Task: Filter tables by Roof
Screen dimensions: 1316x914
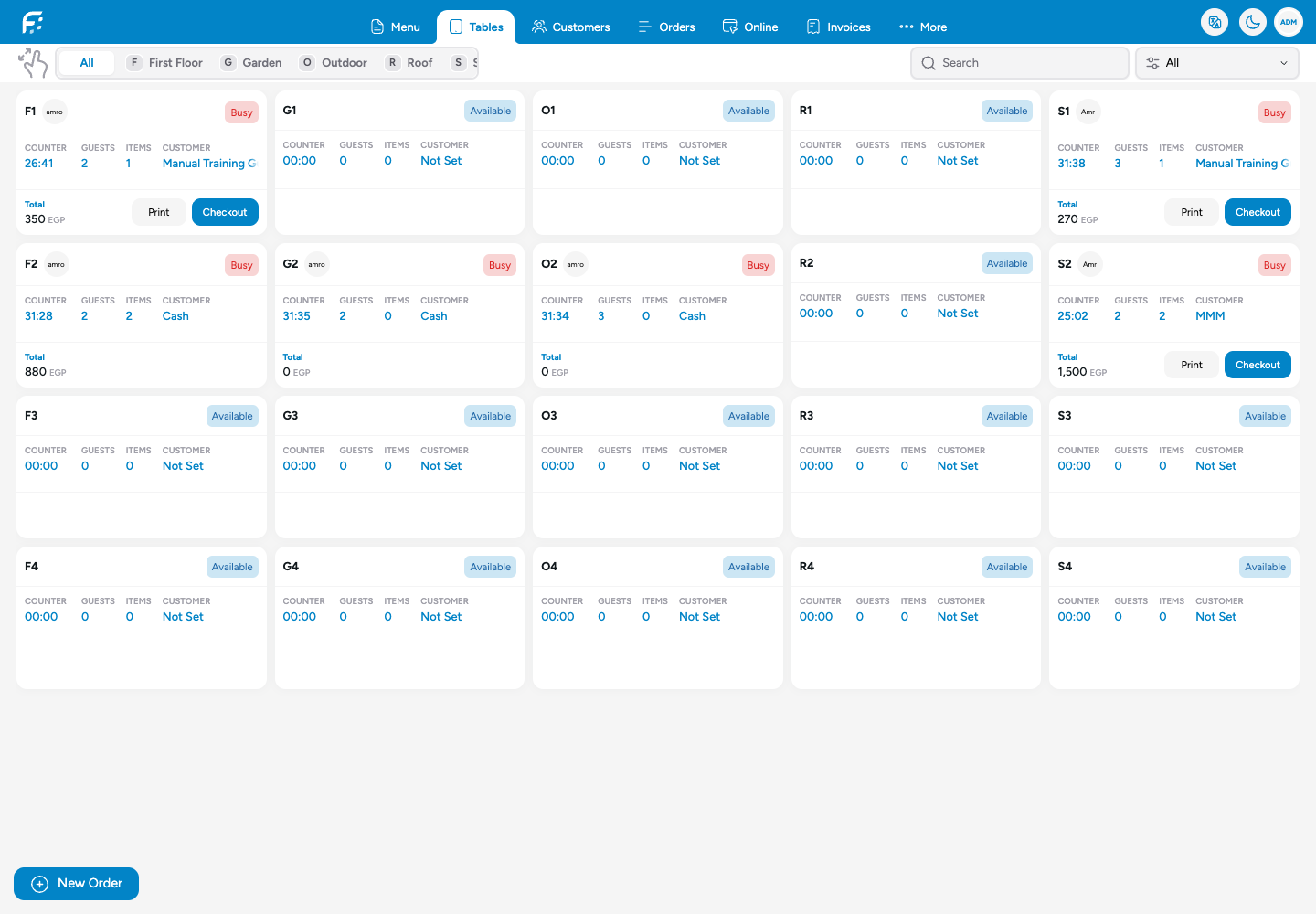Action: (x=409, y=63)
